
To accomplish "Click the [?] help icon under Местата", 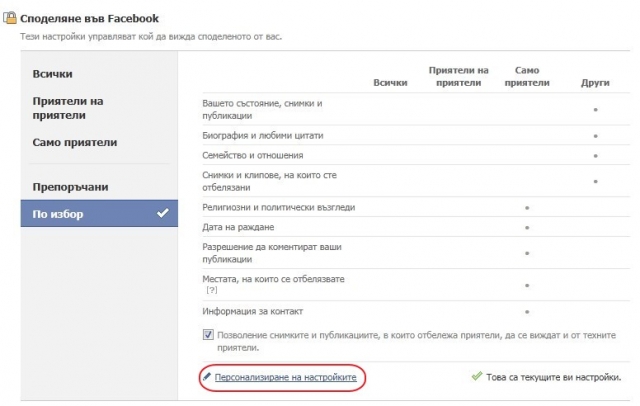I will tap(212, 290).
